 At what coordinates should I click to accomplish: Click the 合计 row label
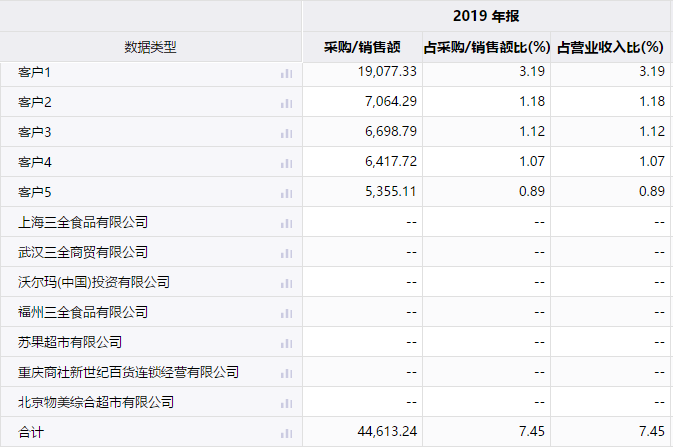tap(31, 432)
